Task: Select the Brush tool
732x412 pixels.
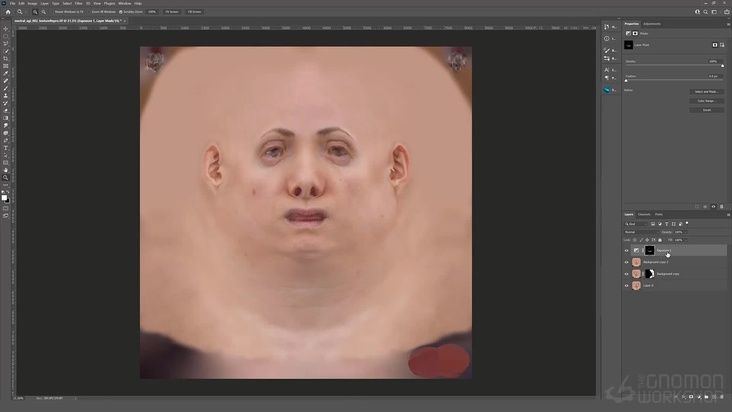Action: (x=6, y=88)
